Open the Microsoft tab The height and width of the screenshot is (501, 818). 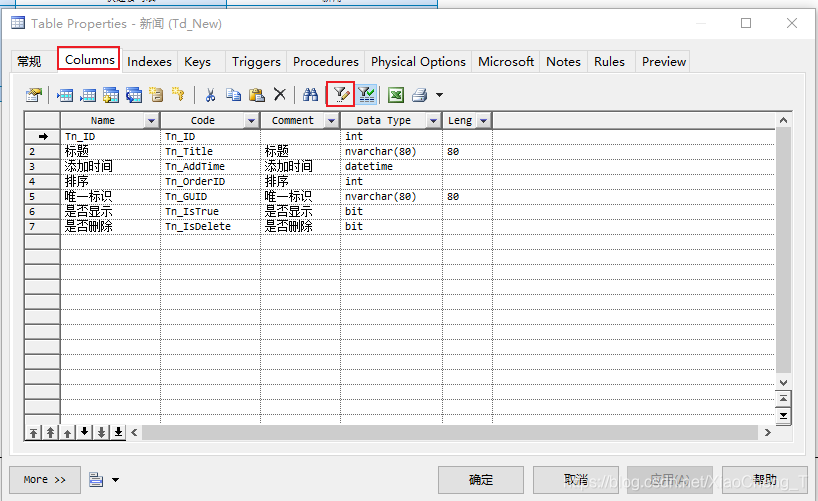[506, 62]
